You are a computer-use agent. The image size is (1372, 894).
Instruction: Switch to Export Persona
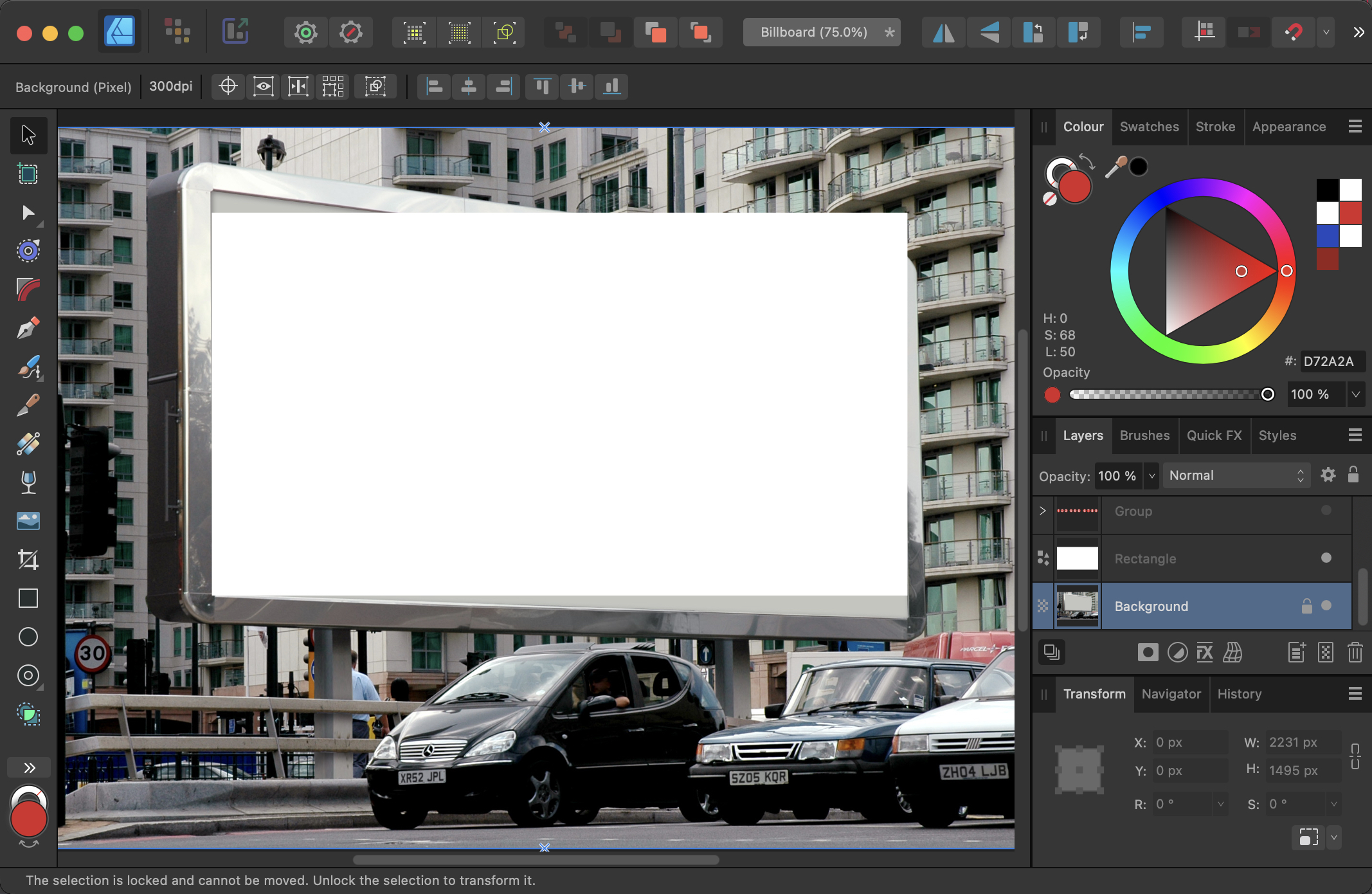point(235,32)
